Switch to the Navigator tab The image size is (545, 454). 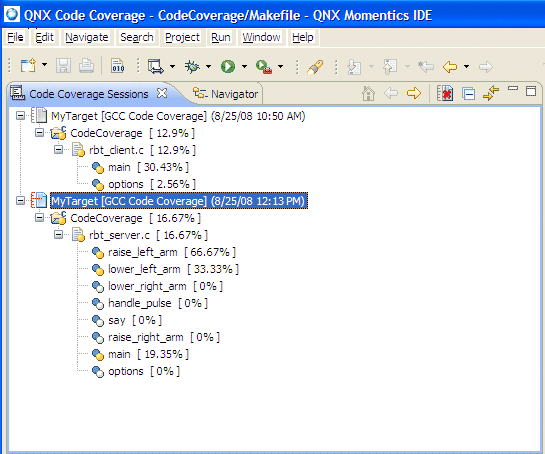[x=226, y=94]
